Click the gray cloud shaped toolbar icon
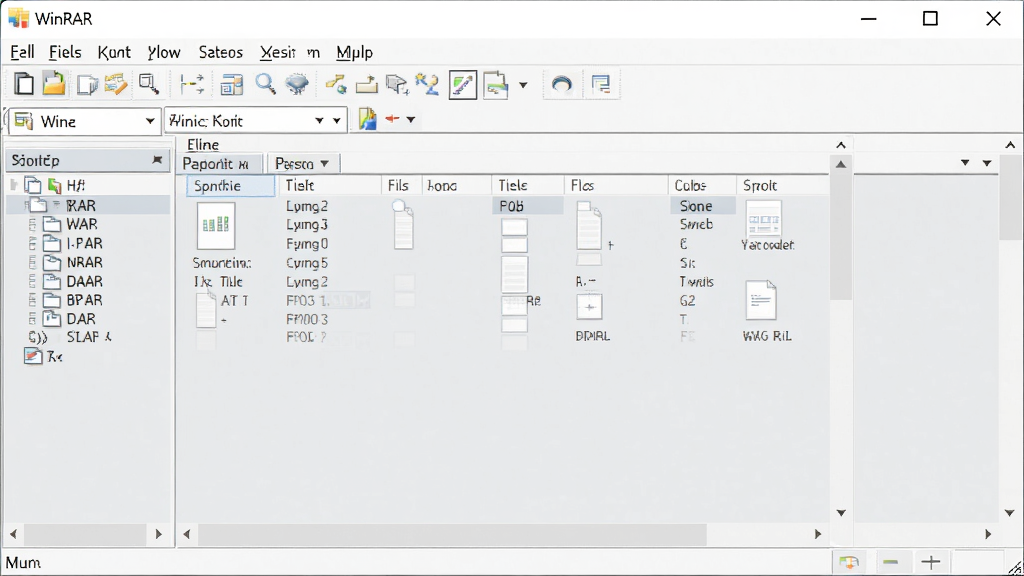This screenshot has width=1024, height=576. (x=297, y=84)
